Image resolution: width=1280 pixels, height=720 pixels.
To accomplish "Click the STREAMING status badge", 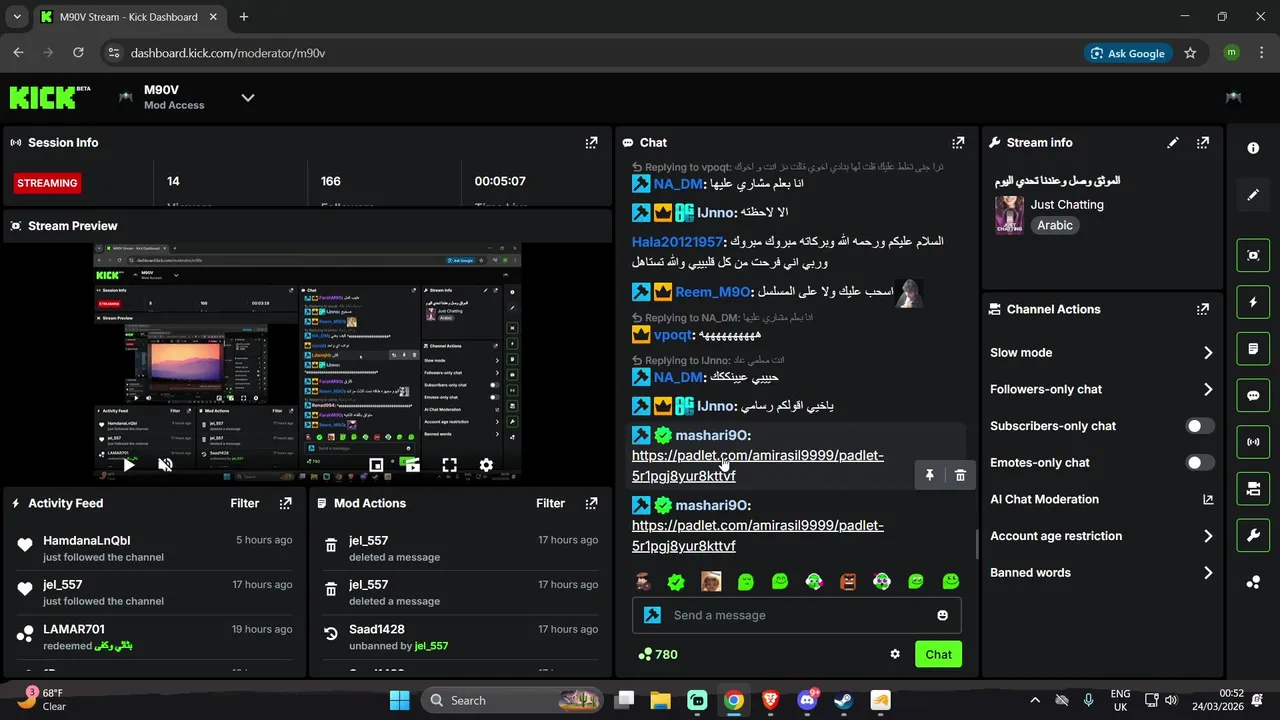I will click(47, 183).
